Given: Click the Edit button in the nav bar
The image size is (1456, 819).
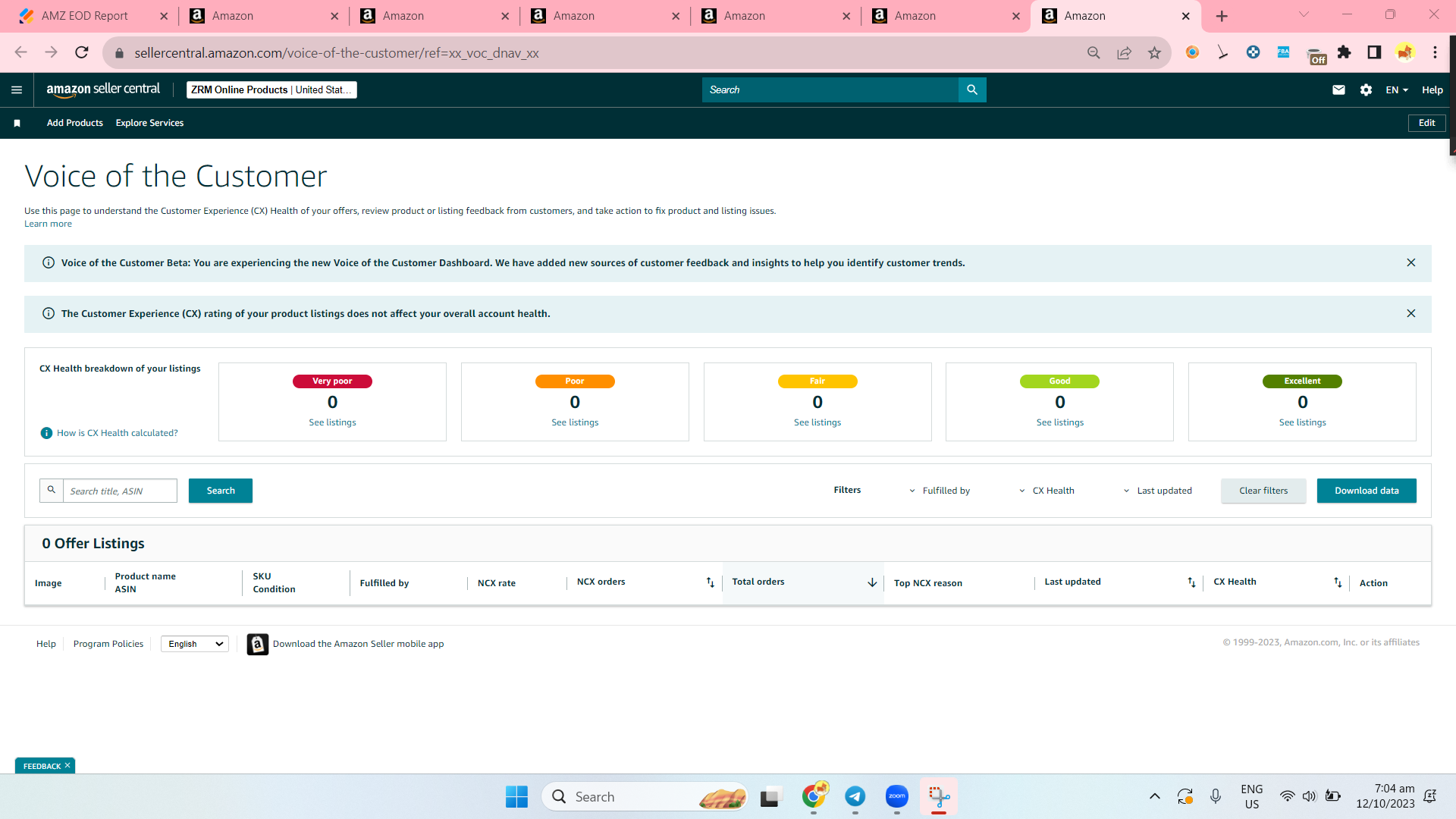Looking at the screenshot, I should [1426, 123].
